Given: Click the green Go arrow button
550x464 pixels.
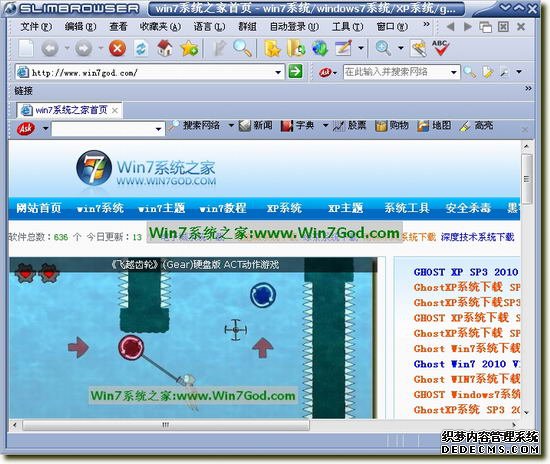Looking at the screenshot, I should click(295, 72).
